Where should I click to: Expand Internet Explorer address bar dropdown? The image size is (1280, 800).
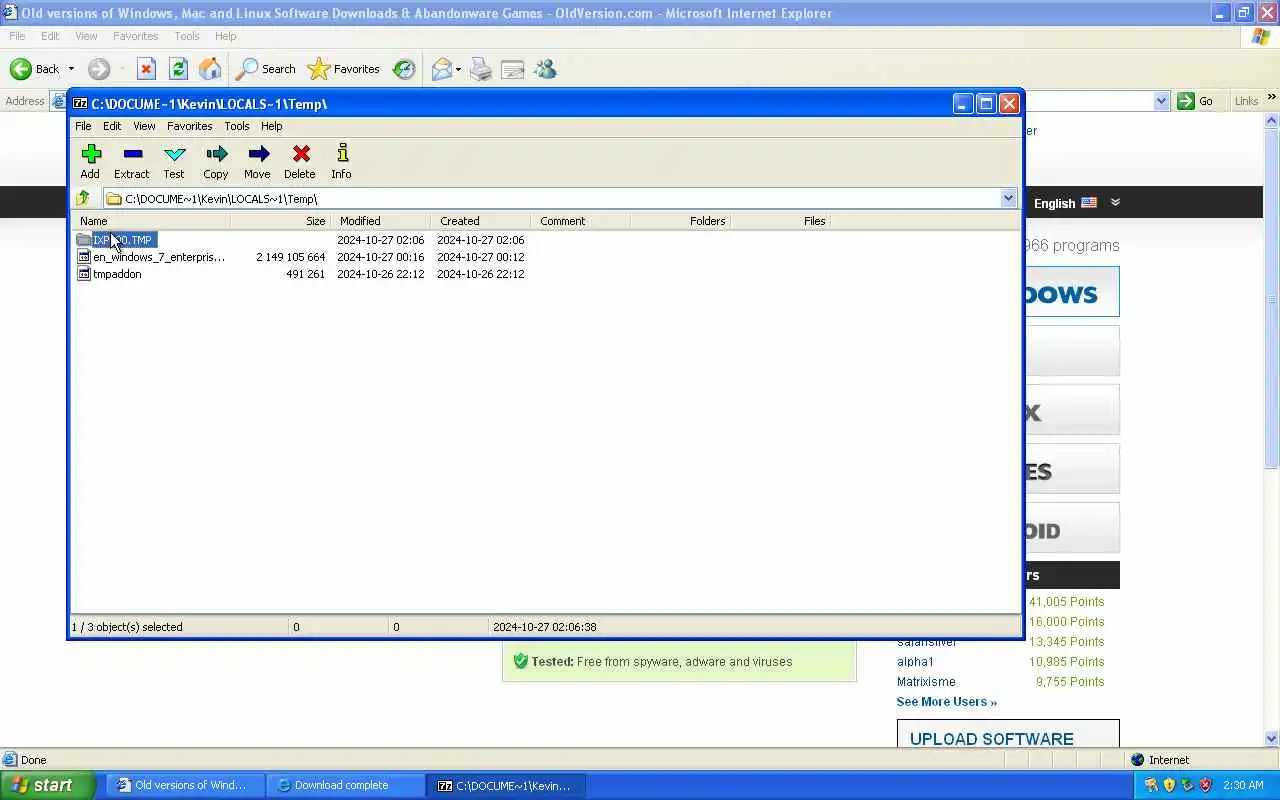(x=1161, y=101)
